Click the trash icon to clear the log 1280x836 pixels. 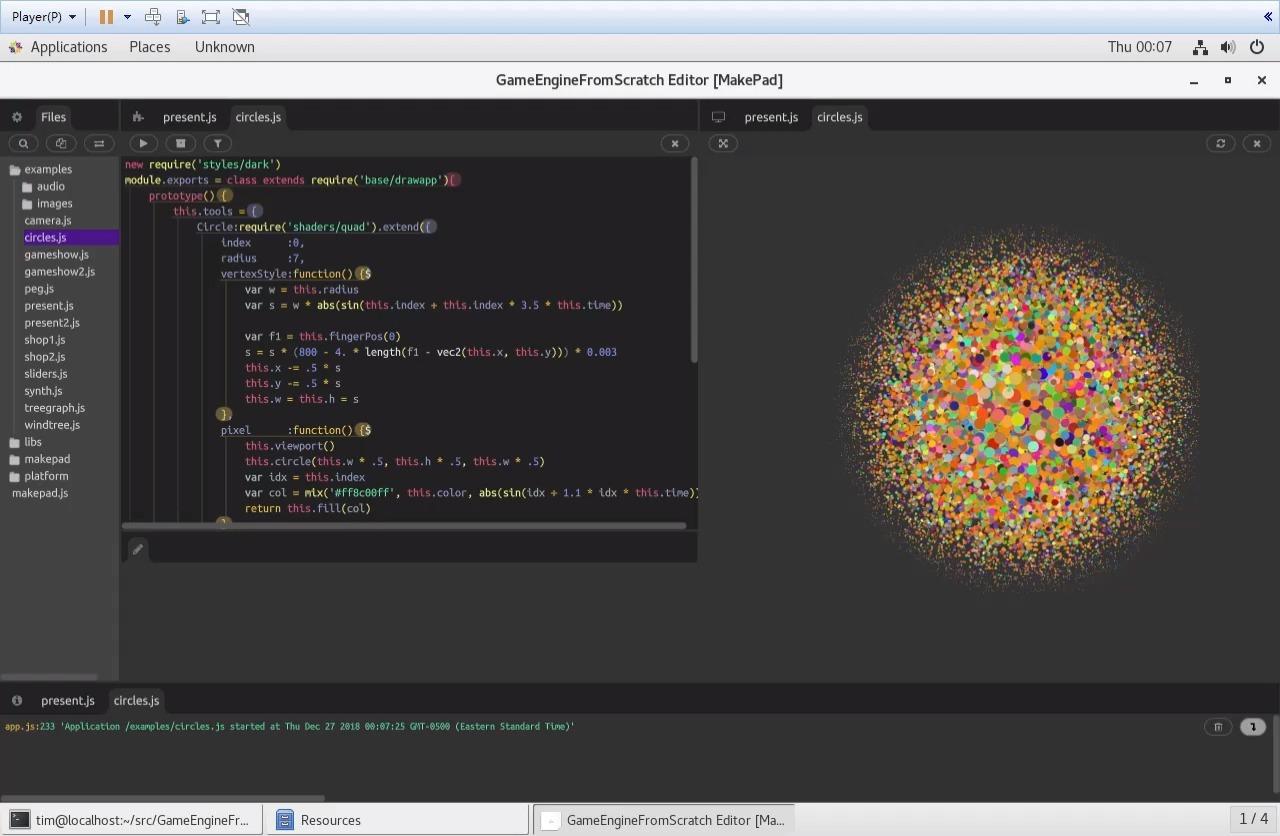coord(1218,727)
